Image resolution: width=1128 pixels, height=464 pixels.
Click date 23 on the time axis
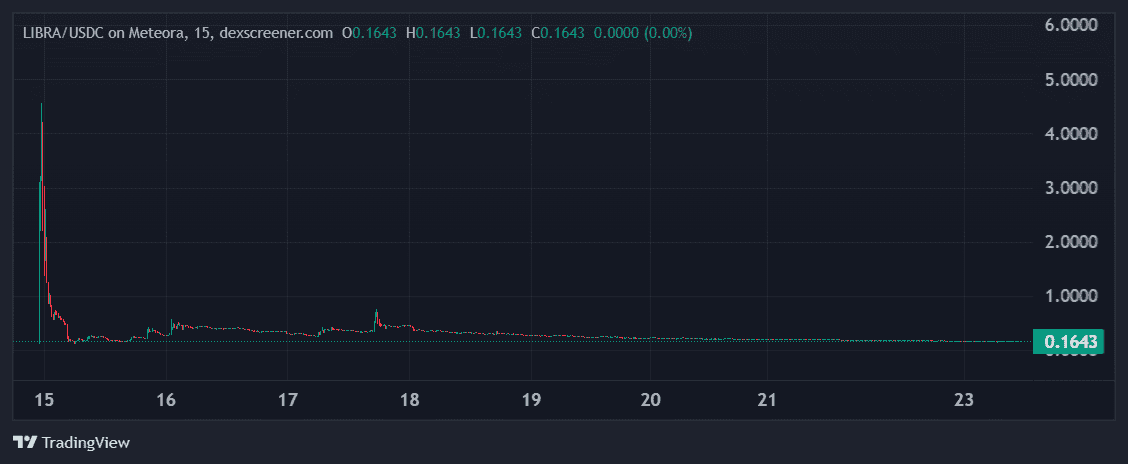coord(964,401)
